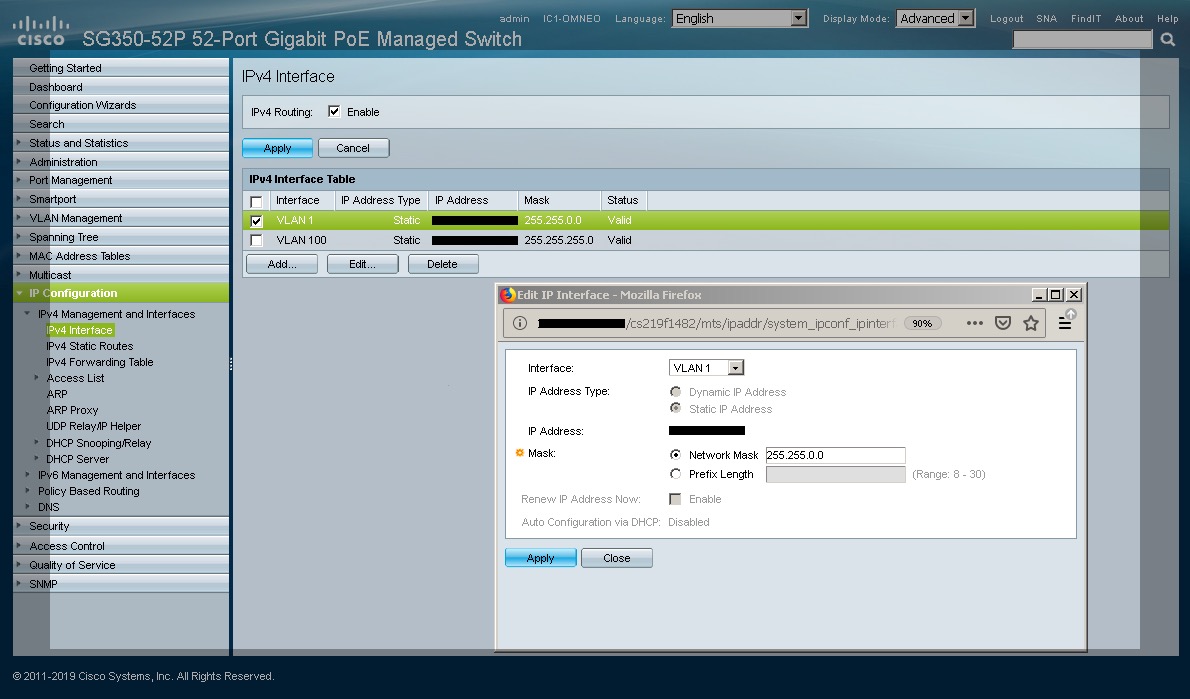Close the Edit IP Interface window
This screenshot has height=699, width=1190.
tap(1074, 294)
